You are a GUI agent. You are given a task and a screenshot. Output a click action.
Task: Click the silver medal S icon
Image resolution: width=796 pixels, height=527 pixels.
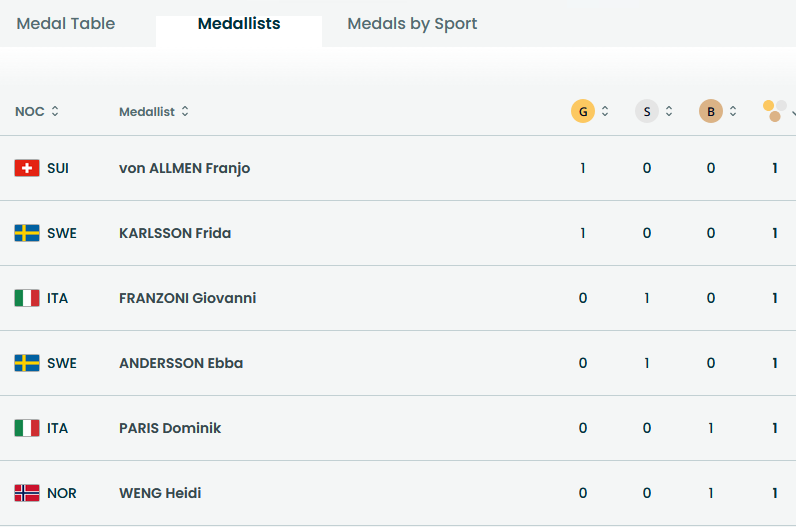[x=647, y=111]
